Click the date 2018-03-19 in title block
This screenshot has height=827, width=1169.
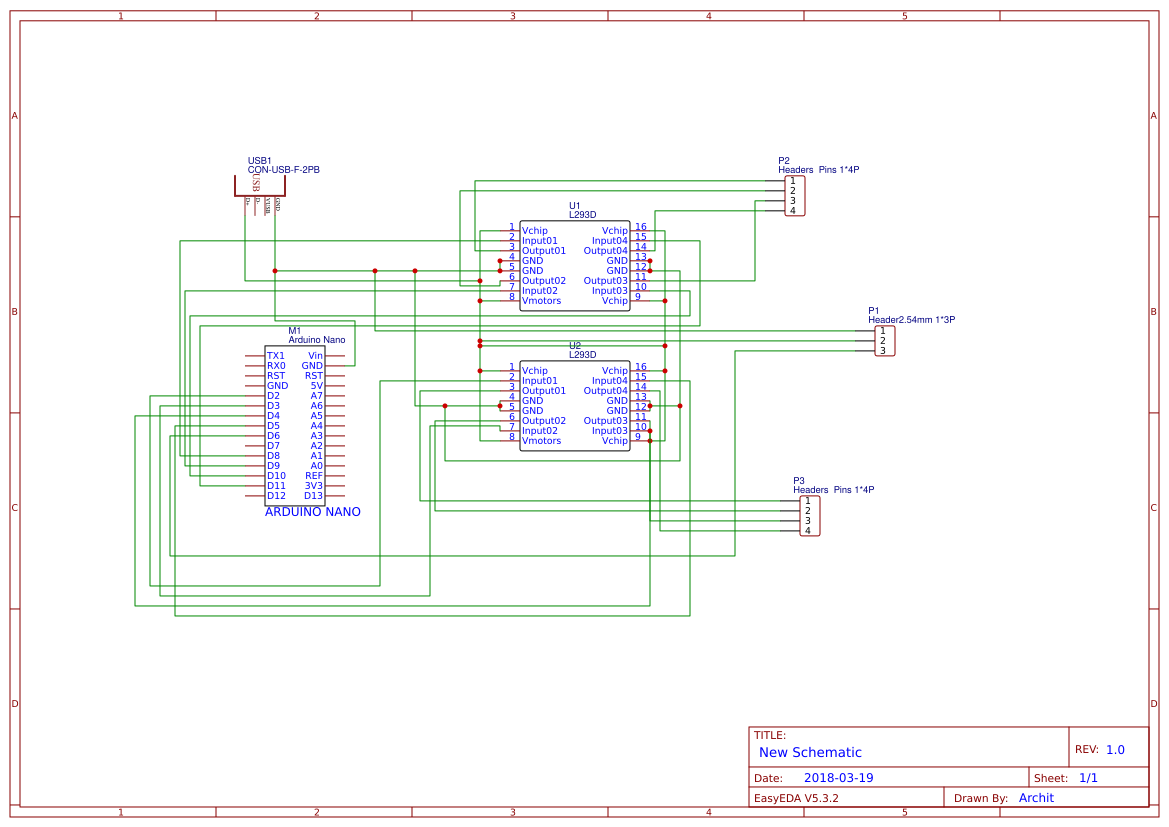point(840,776)
